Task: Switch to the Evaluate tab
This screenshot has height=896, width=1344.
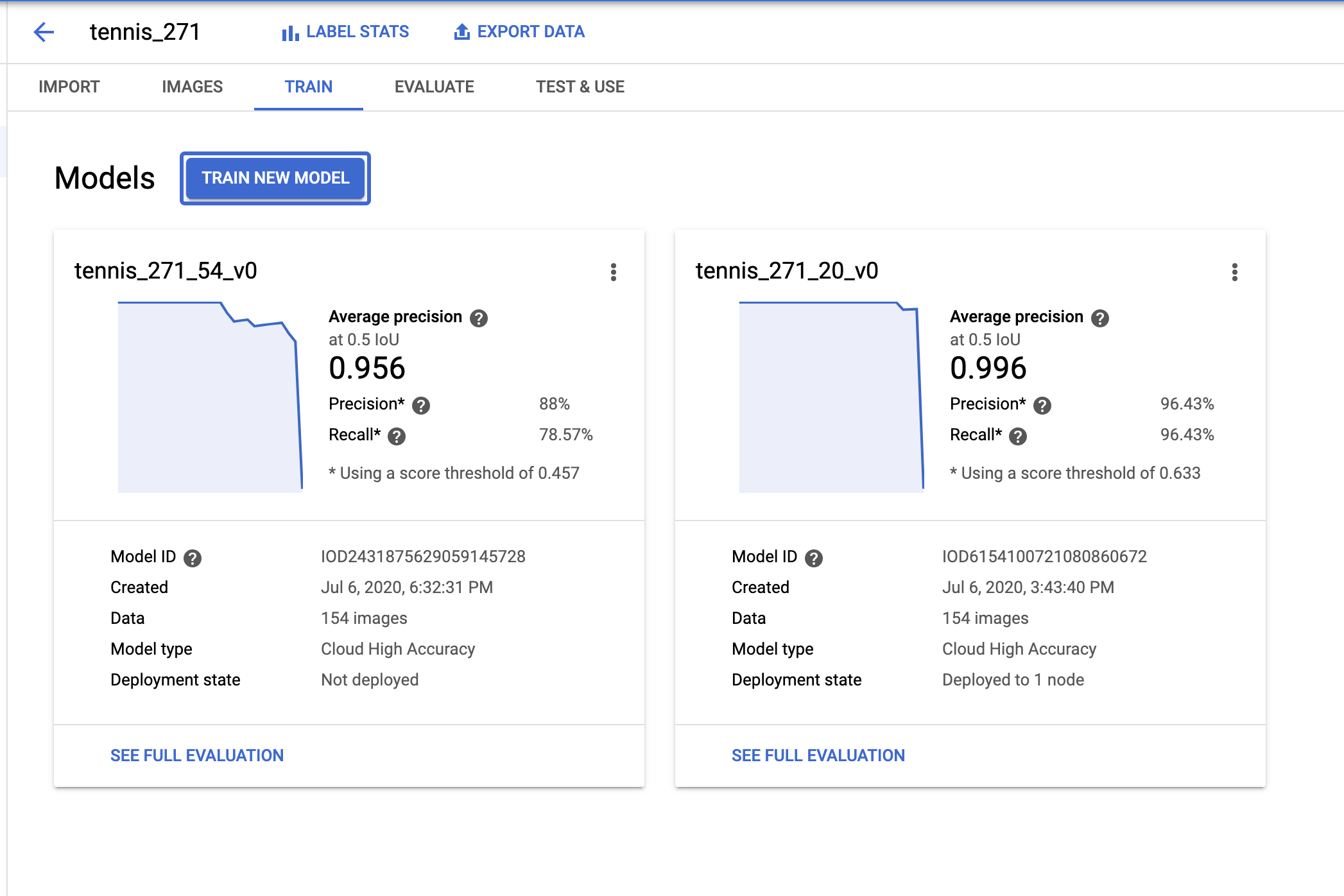Action: coord(434,87)
